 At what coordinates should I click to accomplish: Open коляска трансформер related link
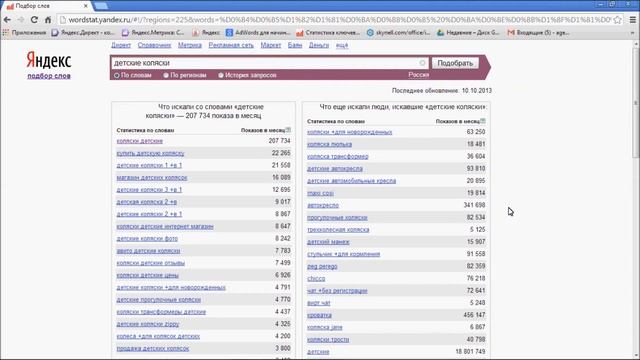click(338, 156)
